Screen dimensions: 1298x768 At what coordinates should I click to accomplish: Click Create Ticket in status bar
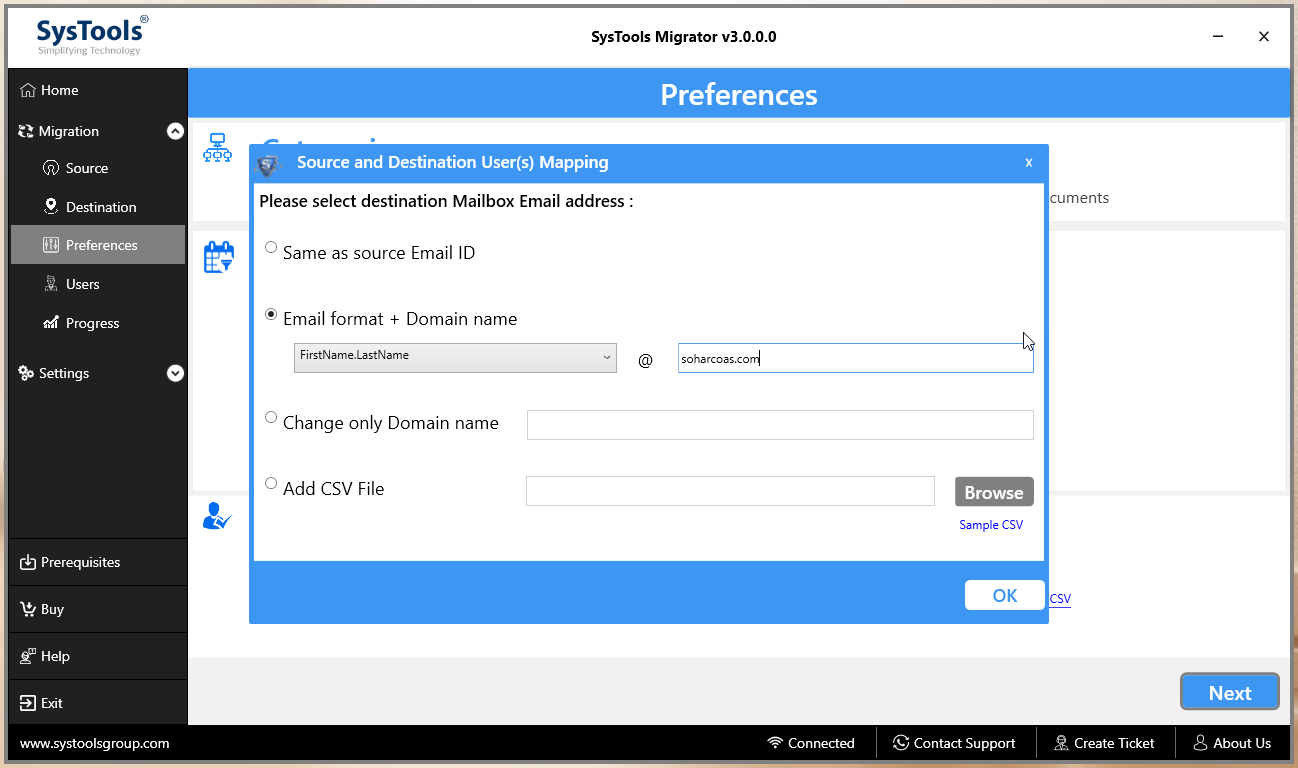point(1103,743)
